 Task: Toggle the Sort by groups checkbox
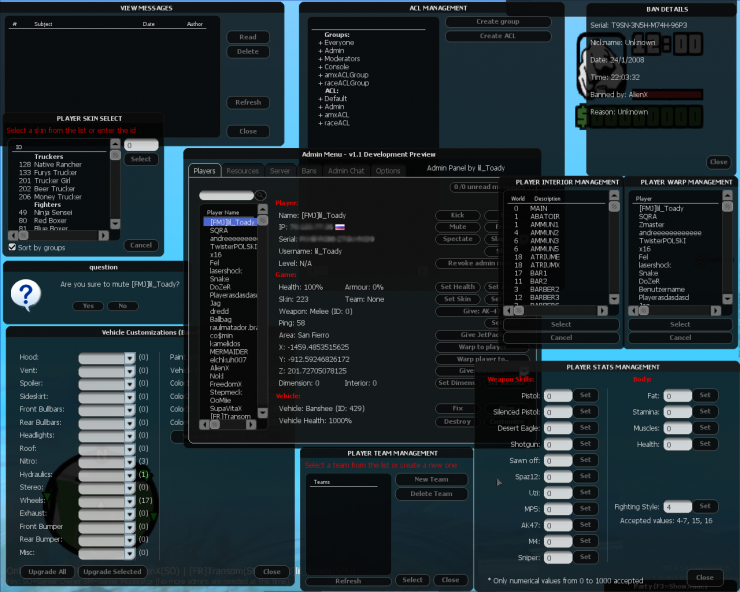tap(12, 246)
